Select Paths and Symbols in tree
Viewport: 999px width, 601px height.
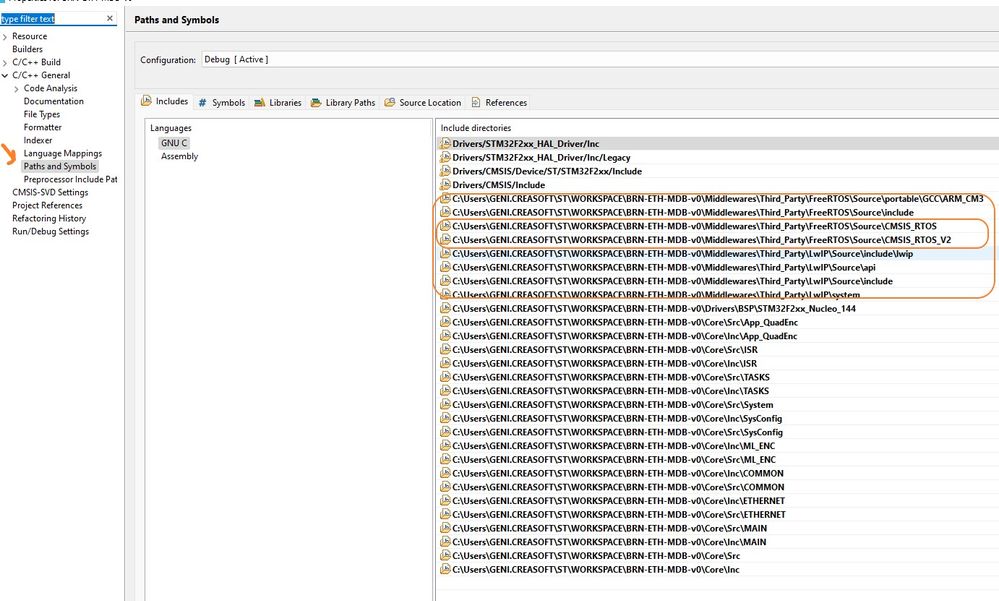pyautogui.click(x=60, y=166)
